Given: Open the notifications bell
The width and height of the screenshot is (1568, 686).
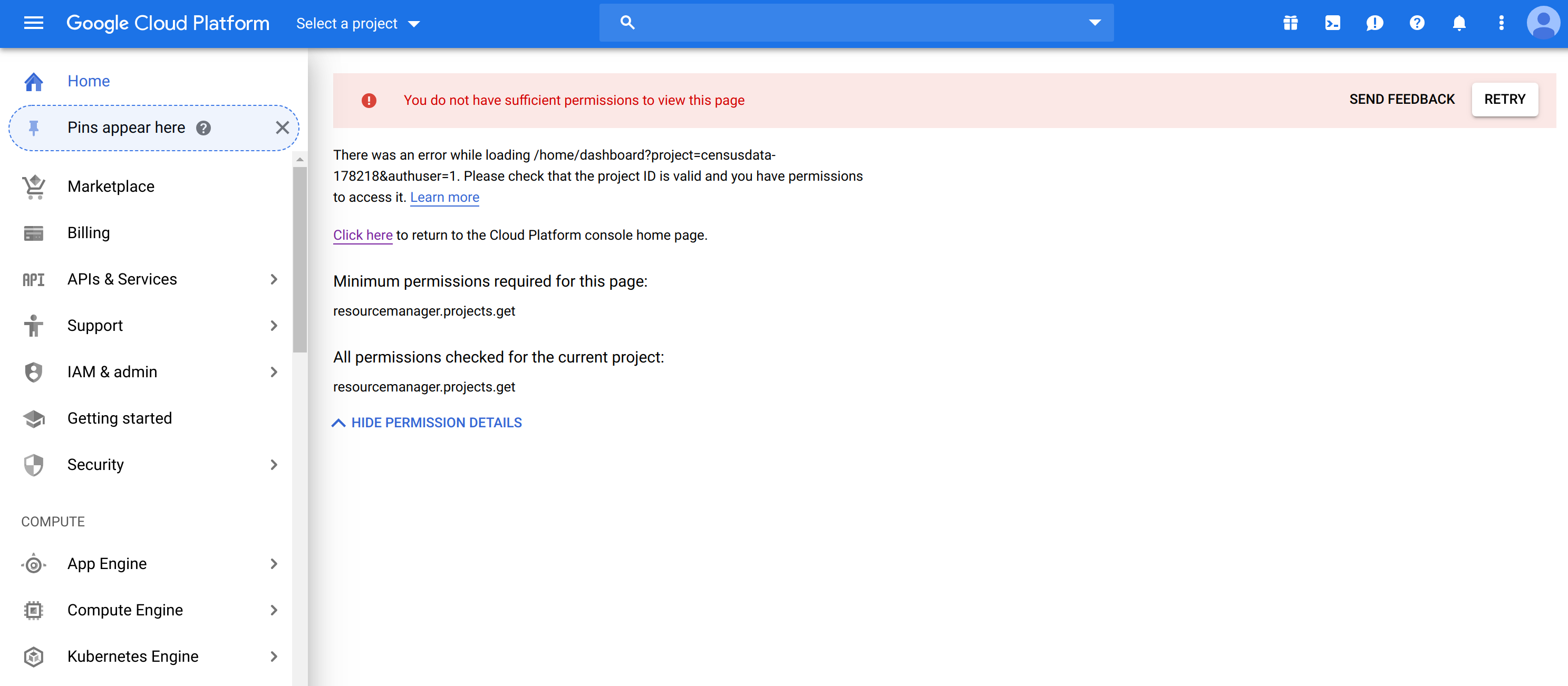Looking at the screenshot, I should (x=1459, y=23).
